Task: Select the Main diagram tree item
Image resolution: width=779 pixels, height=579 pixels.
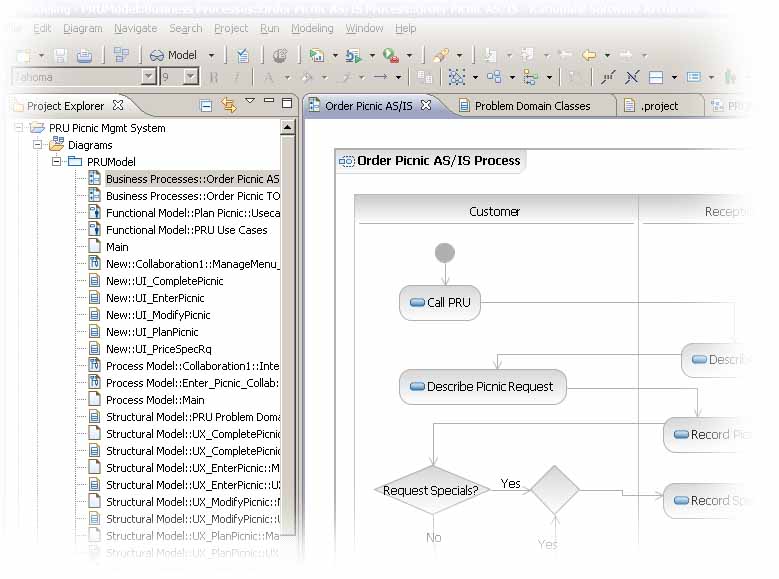Action: point(117,247)
